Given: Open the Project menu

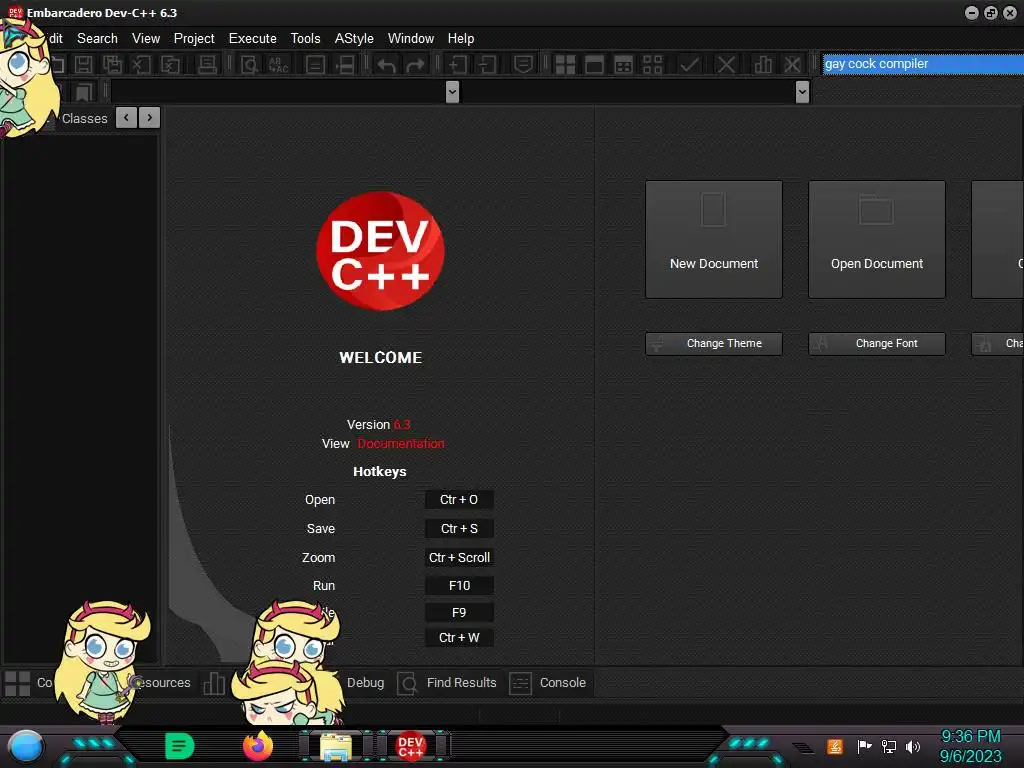Looking at the screenshot, I should click(x=194, y=39).
